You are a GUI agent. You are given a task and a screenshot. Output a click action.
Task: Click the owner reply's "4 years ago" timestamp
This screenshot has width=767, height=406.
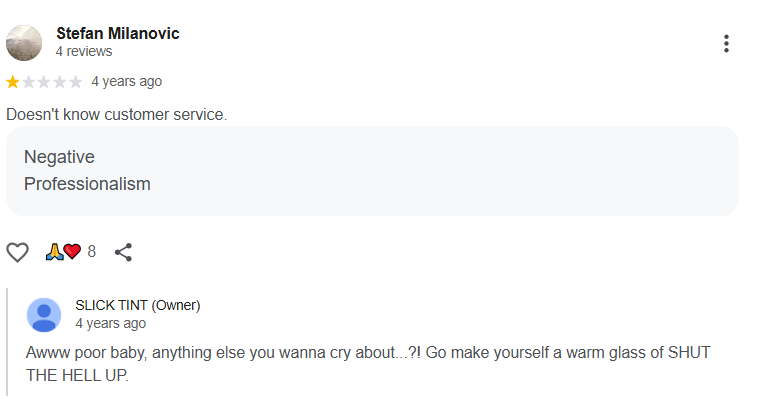pyautogui.click(x=111, y=323)
